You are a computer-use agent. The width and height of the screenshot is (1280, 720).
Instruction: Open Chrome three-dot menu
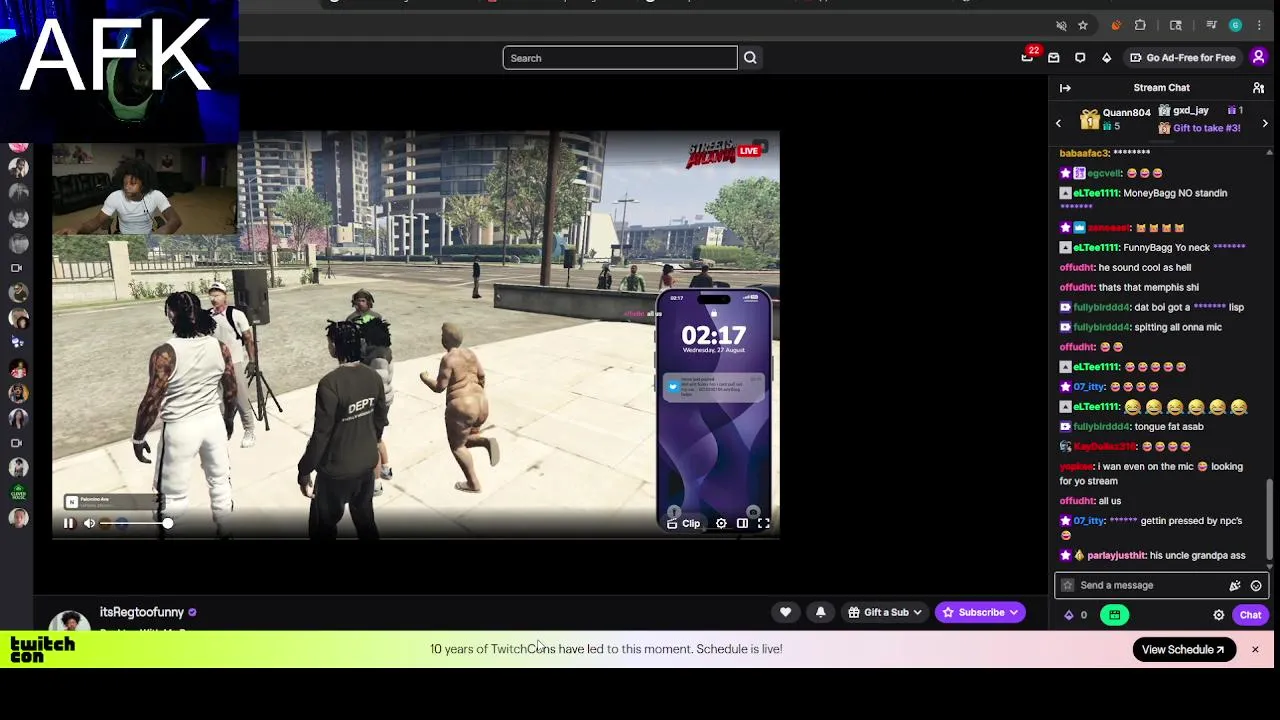[1259, 25]
